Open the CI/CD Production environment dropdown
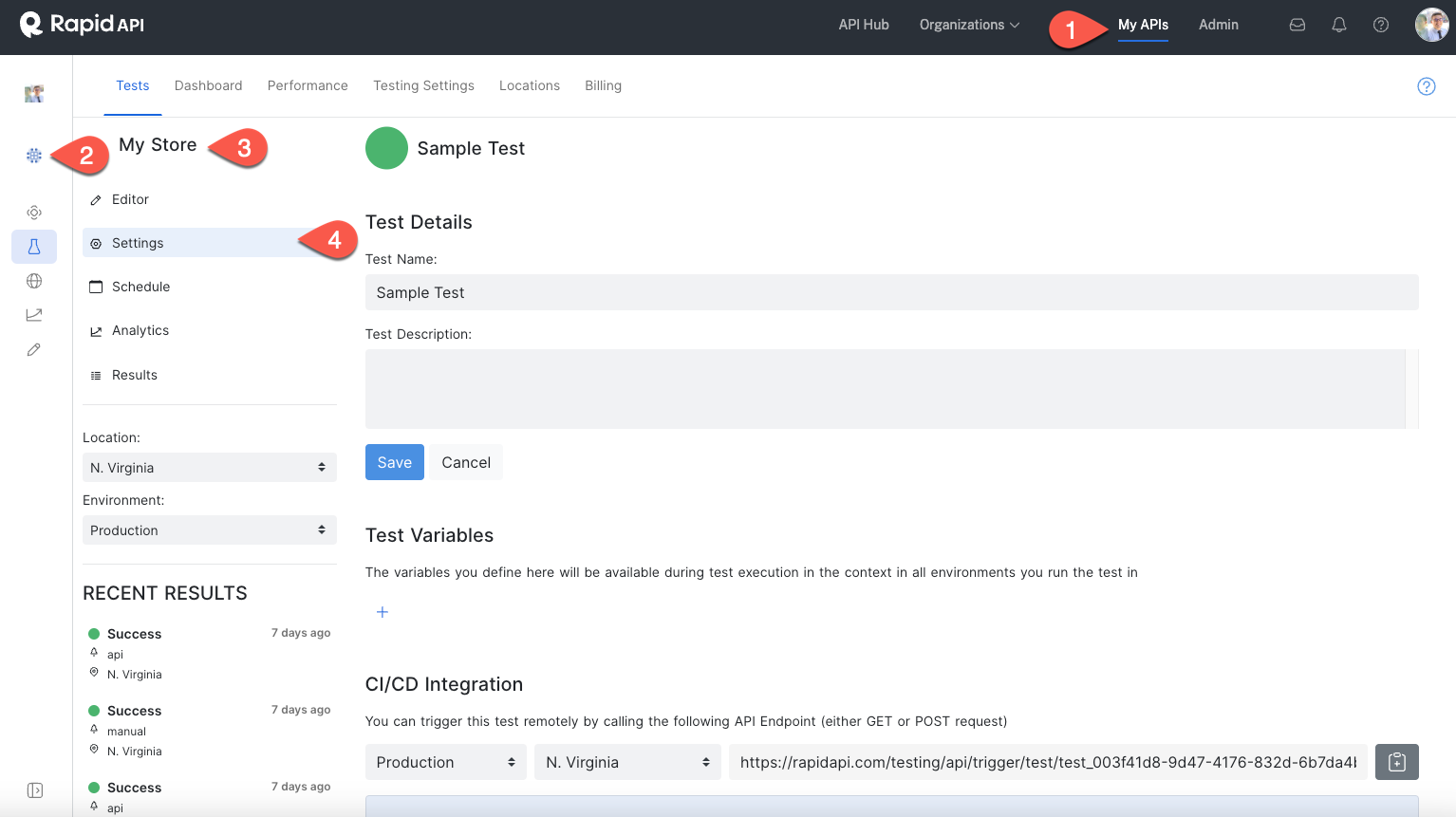The height and width of the screenshot is (817, 1456). pyautogui.click(x=446, y=762)
